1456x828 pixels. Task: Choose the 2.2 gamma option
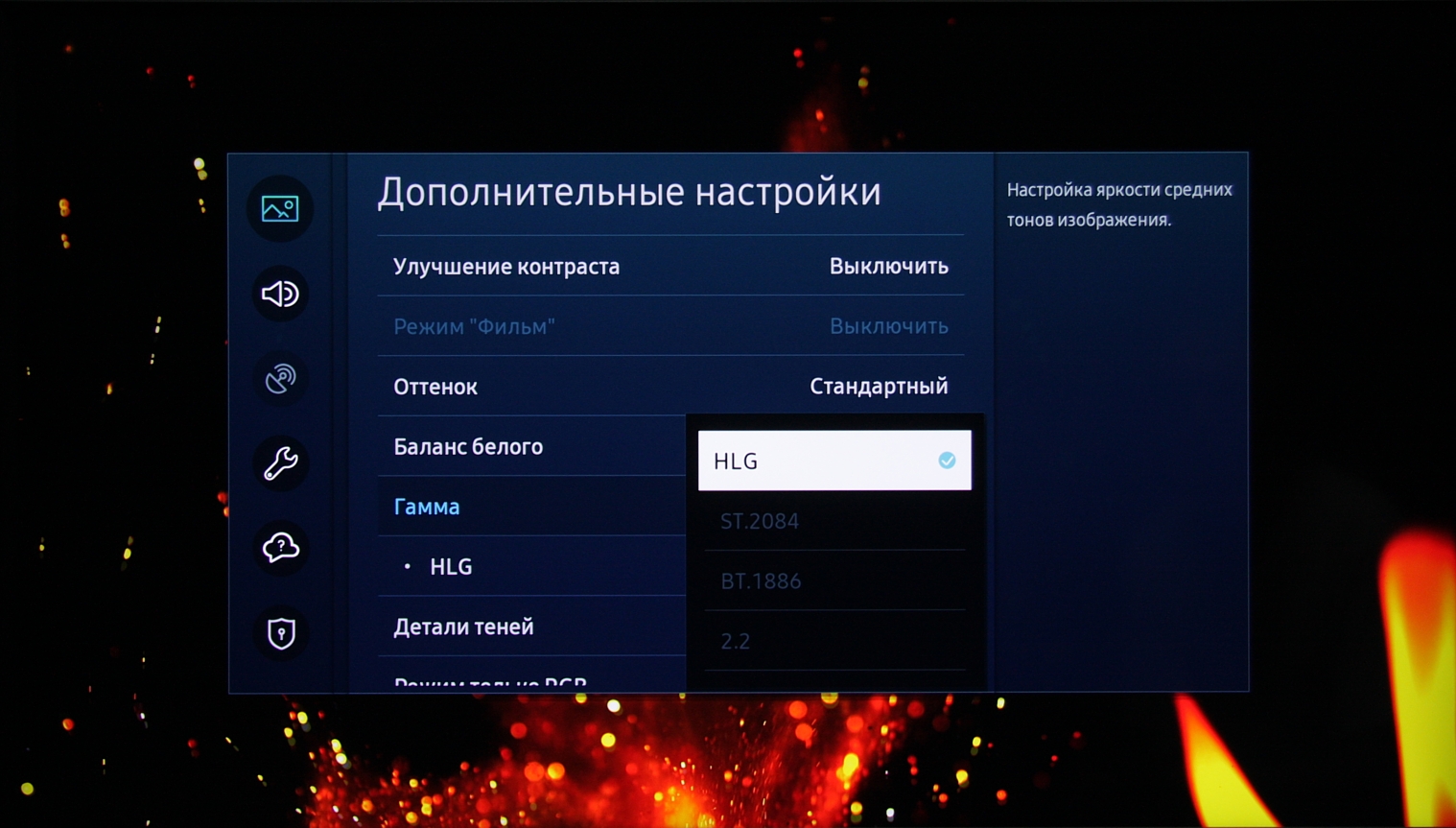point(834,641)
